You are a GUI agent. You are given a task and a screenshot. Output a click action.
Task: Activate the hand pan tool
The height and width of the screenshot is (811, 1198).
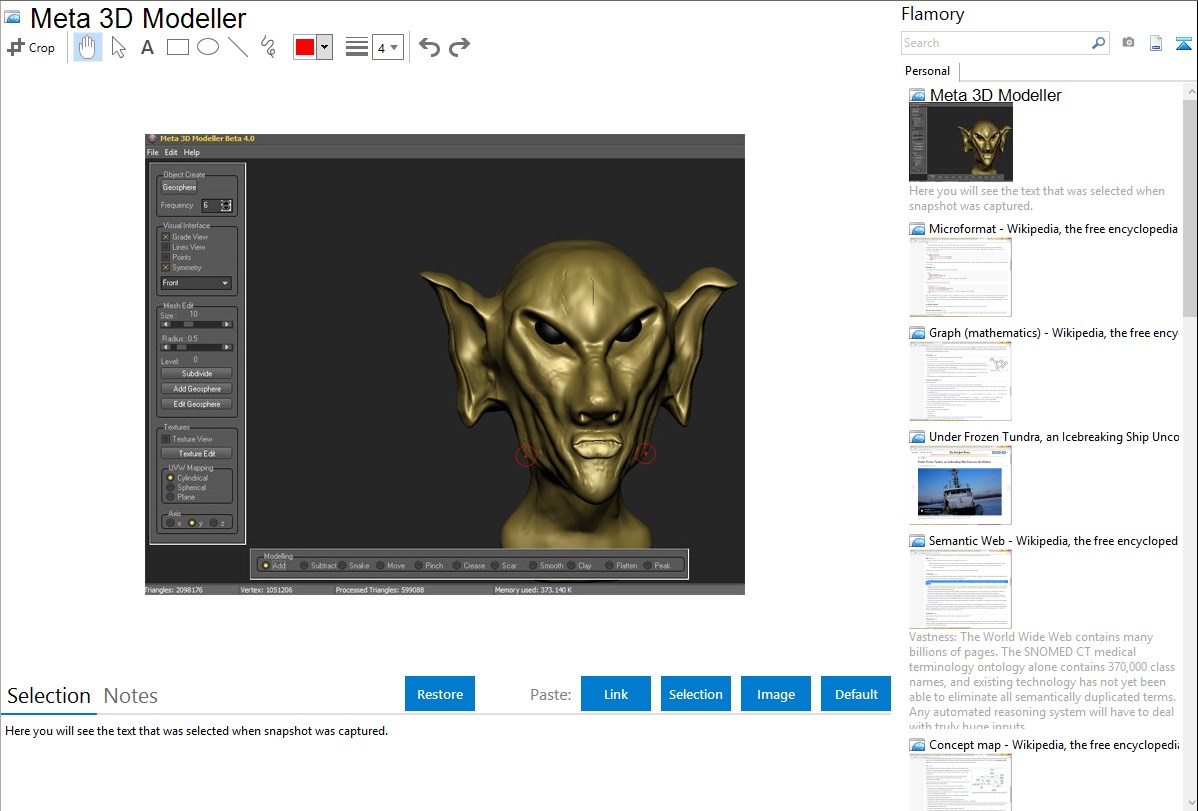[88, 47]
